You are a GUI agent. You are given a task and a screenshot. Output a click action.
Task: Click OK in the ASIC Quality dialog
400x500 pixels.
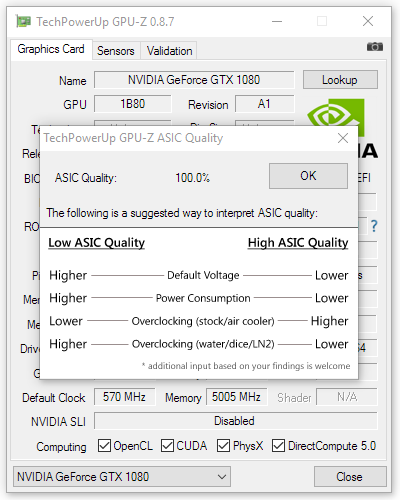point(308,176)
